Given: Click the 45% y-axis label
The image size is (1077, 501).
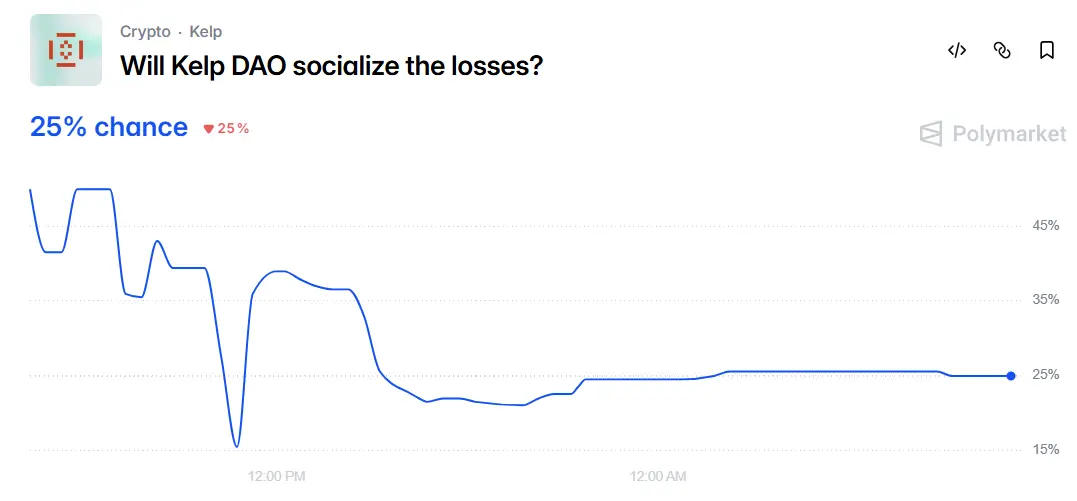Looking at the screenshot, I should 1045,226.
